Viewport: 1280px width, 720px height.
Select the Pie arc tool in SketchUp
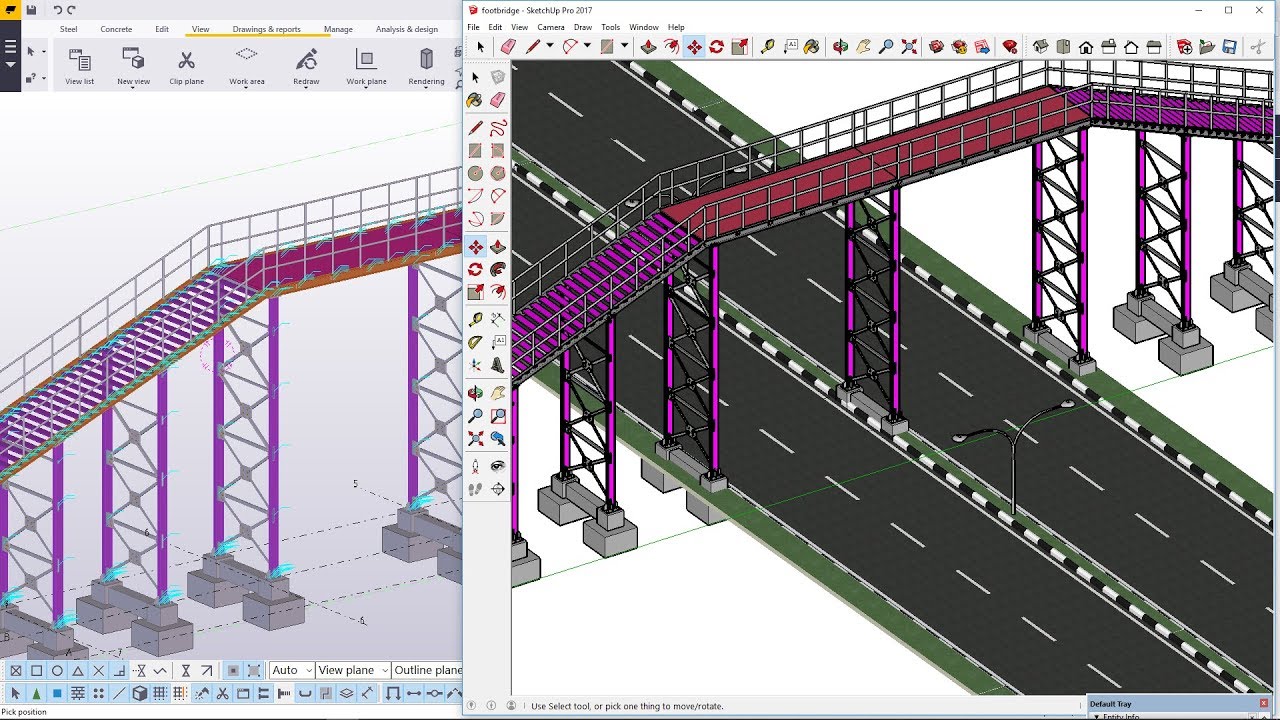point(497,218)
